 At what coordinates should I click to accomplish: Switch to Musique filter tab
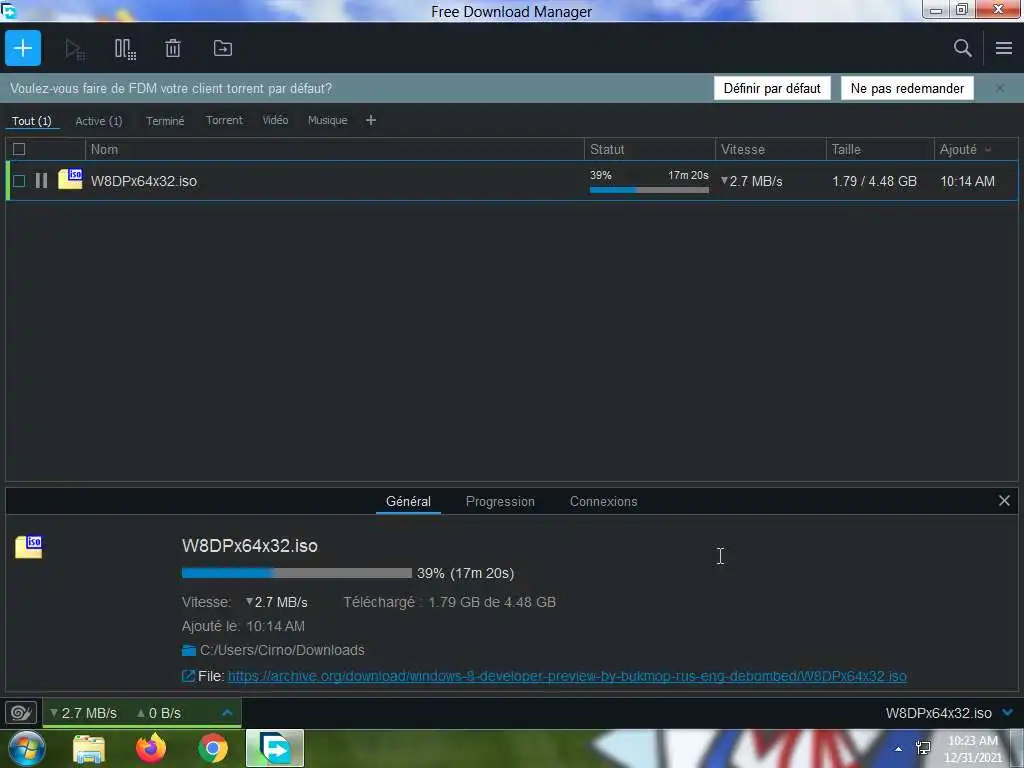coord(327,120)
